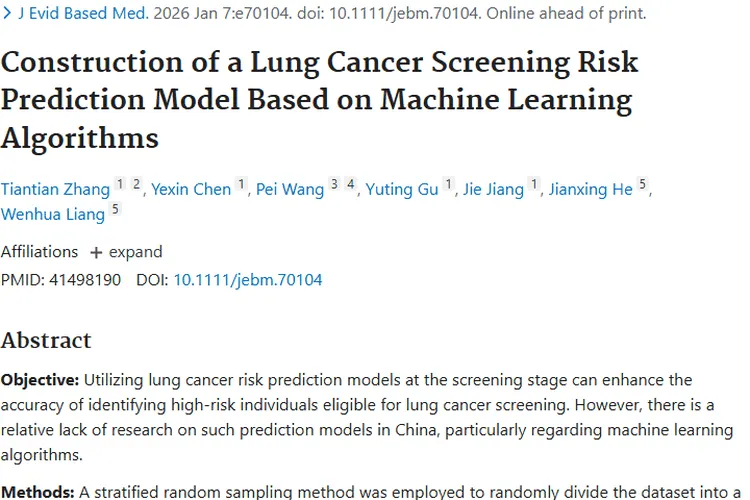Click affiliation superscript 3 after Pei Wang
The width and height of the screenshot is (750, 500).
(335, 184)
